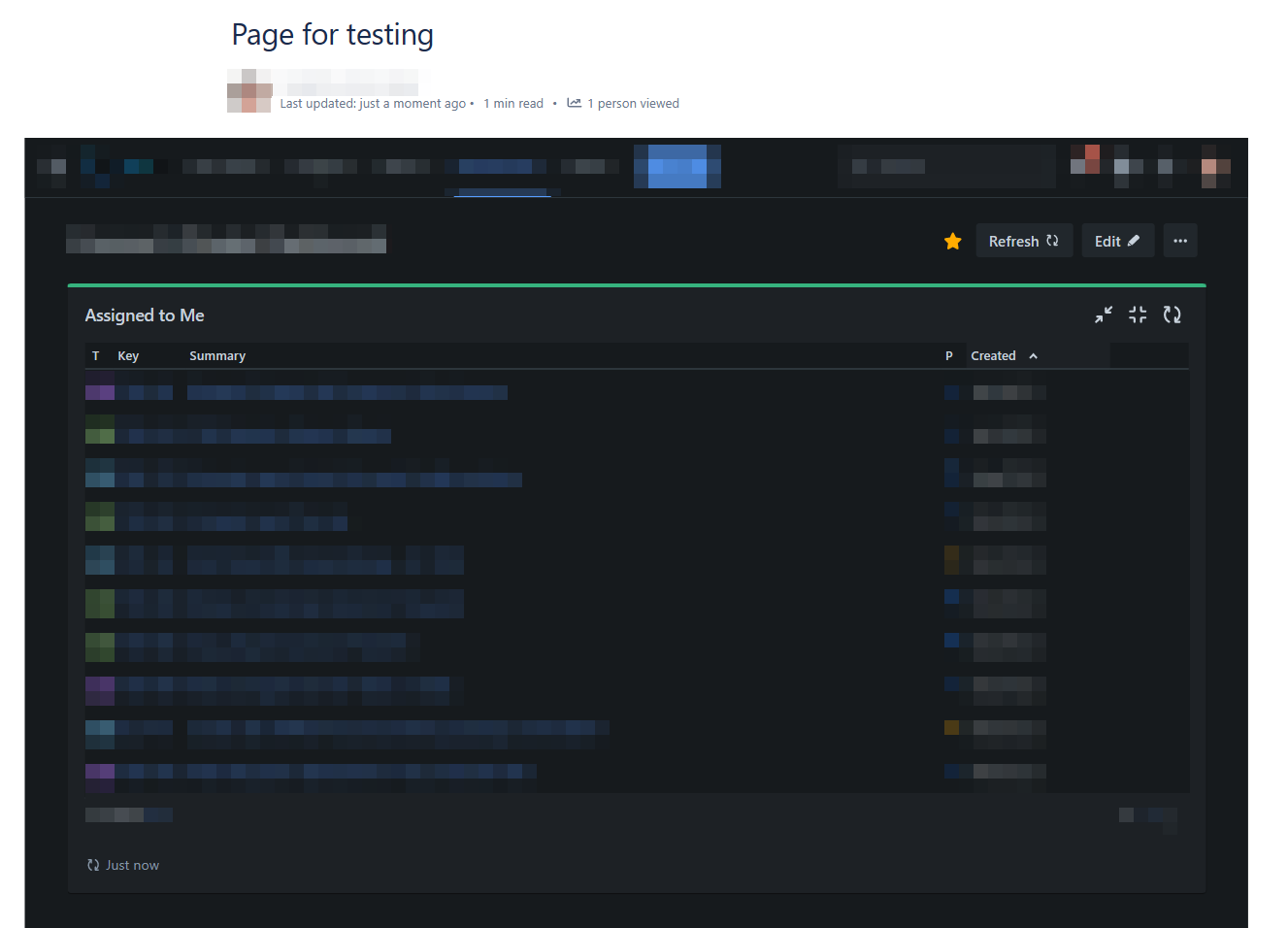Click the refresh icon next to Just now
This screenshot has width=1288, height=928.
92,864
